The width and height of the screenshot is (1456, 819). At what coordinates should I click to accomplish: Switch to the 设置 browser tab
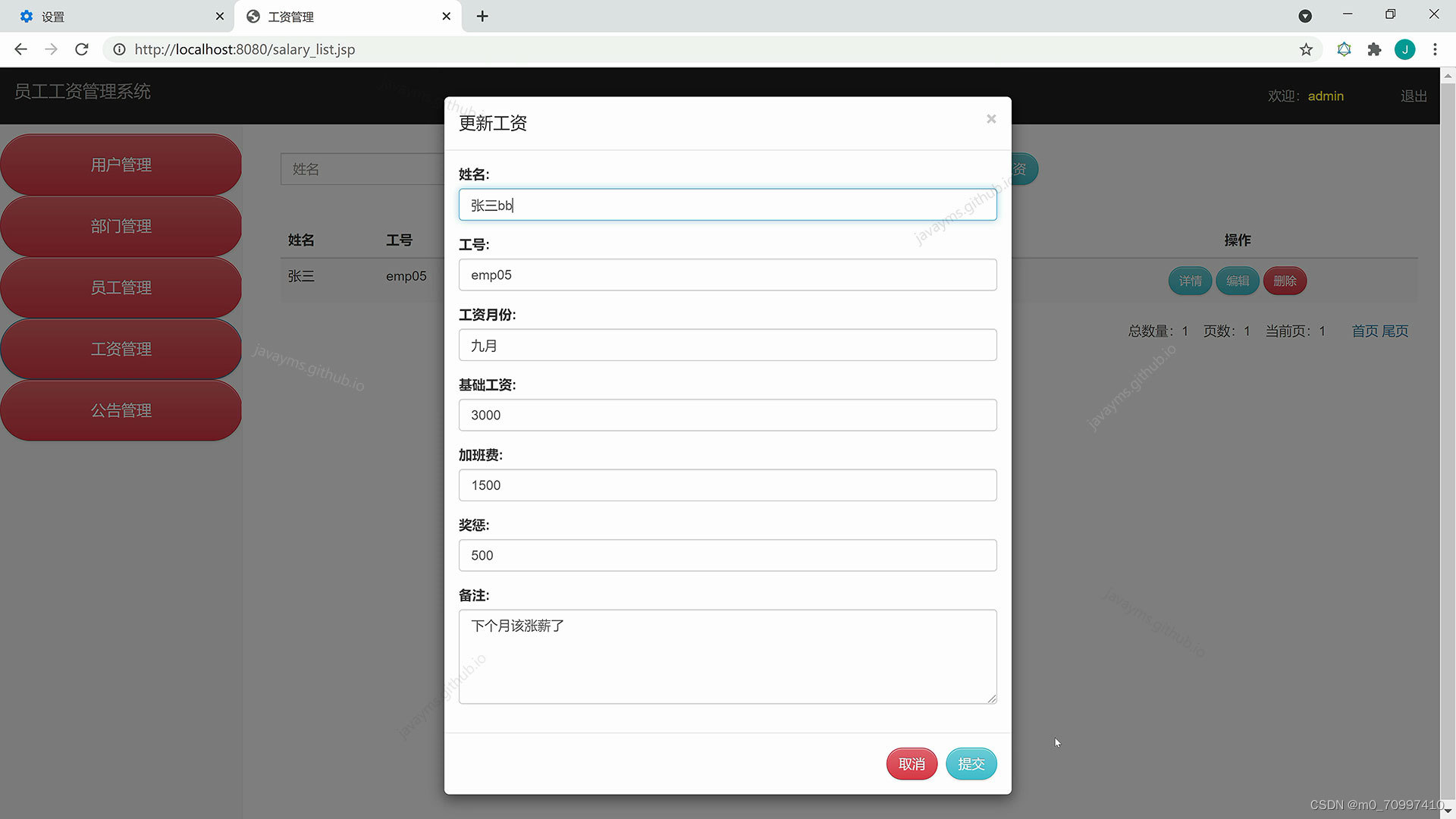[x=118, y=16]
